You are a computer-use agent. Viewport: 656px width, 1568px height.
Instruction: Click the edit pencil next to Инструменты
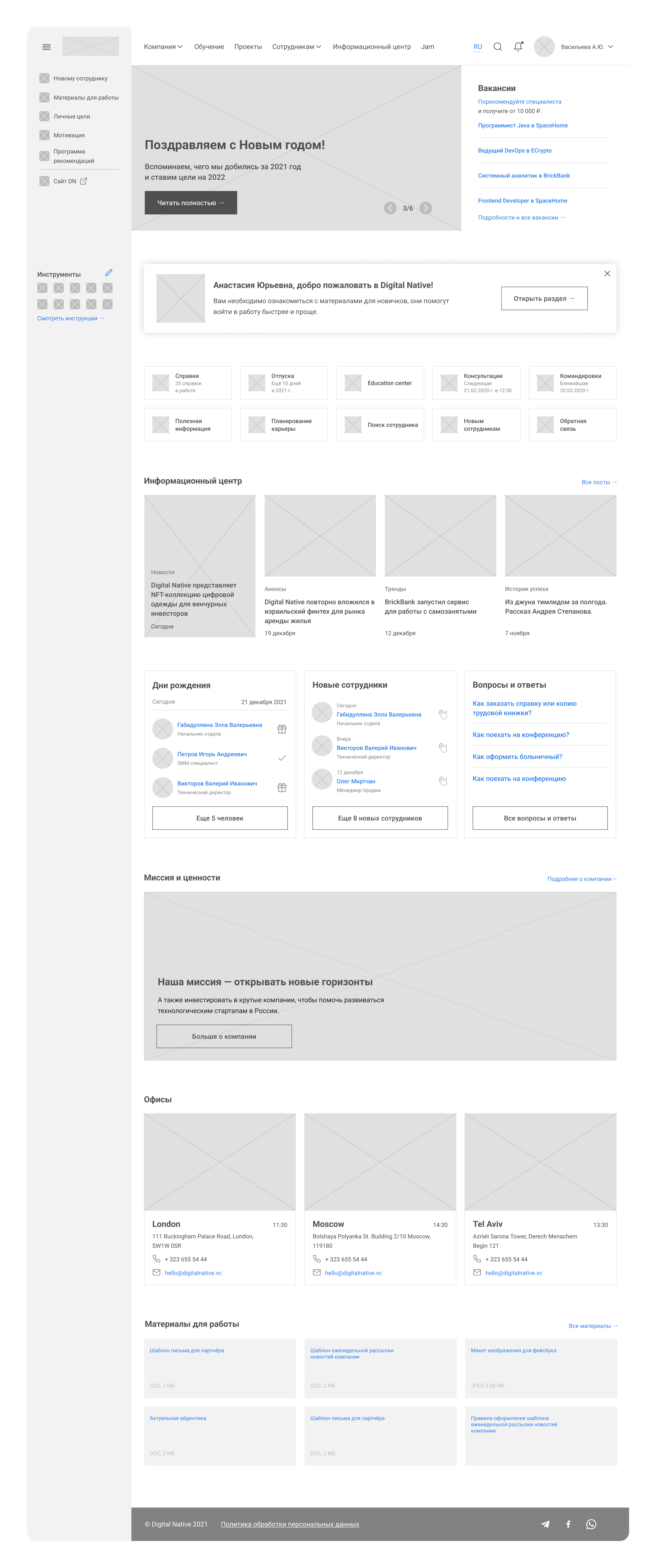click(x=108, y=273)
